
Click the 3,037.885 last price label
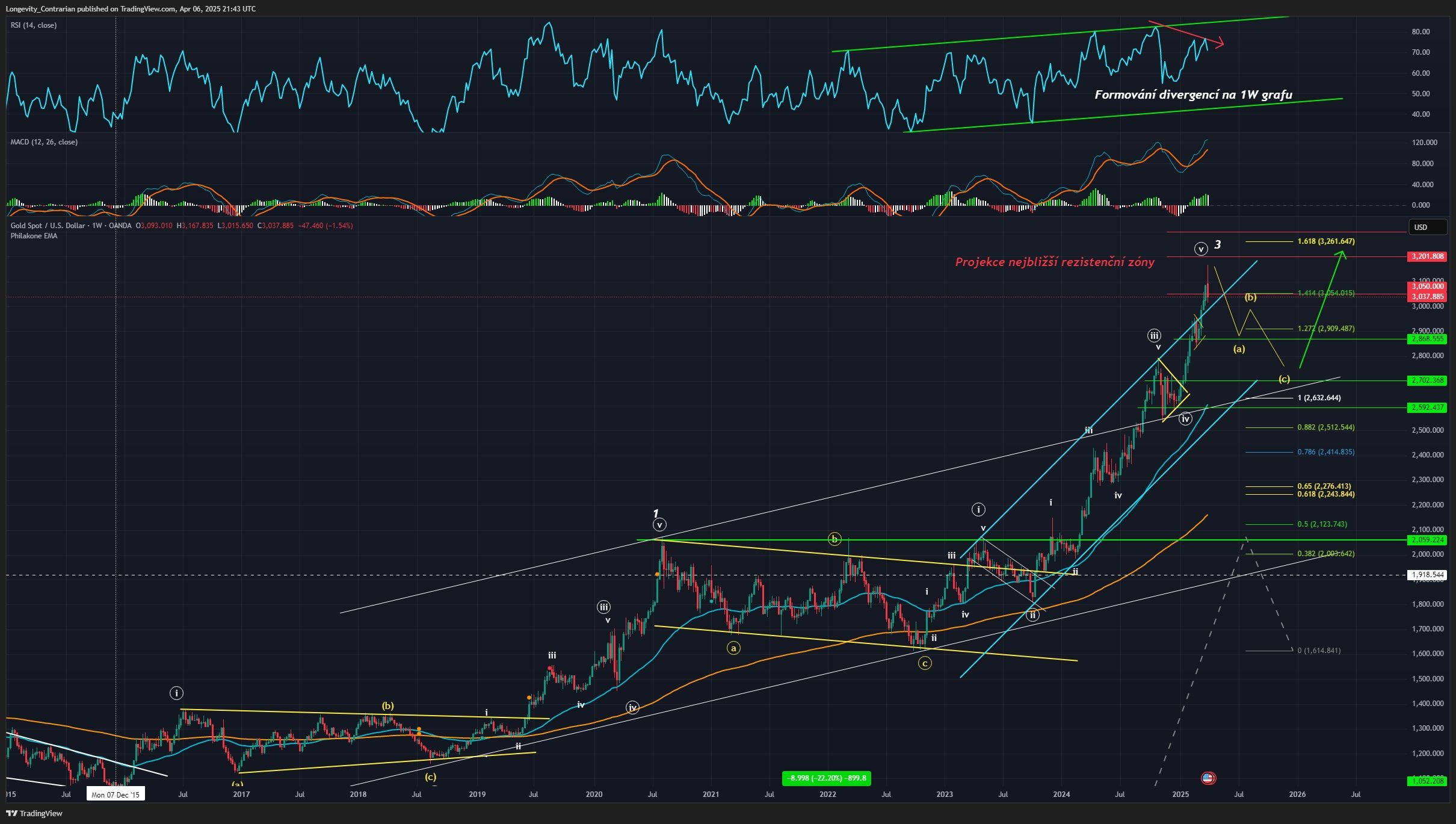coord(1427,296)
